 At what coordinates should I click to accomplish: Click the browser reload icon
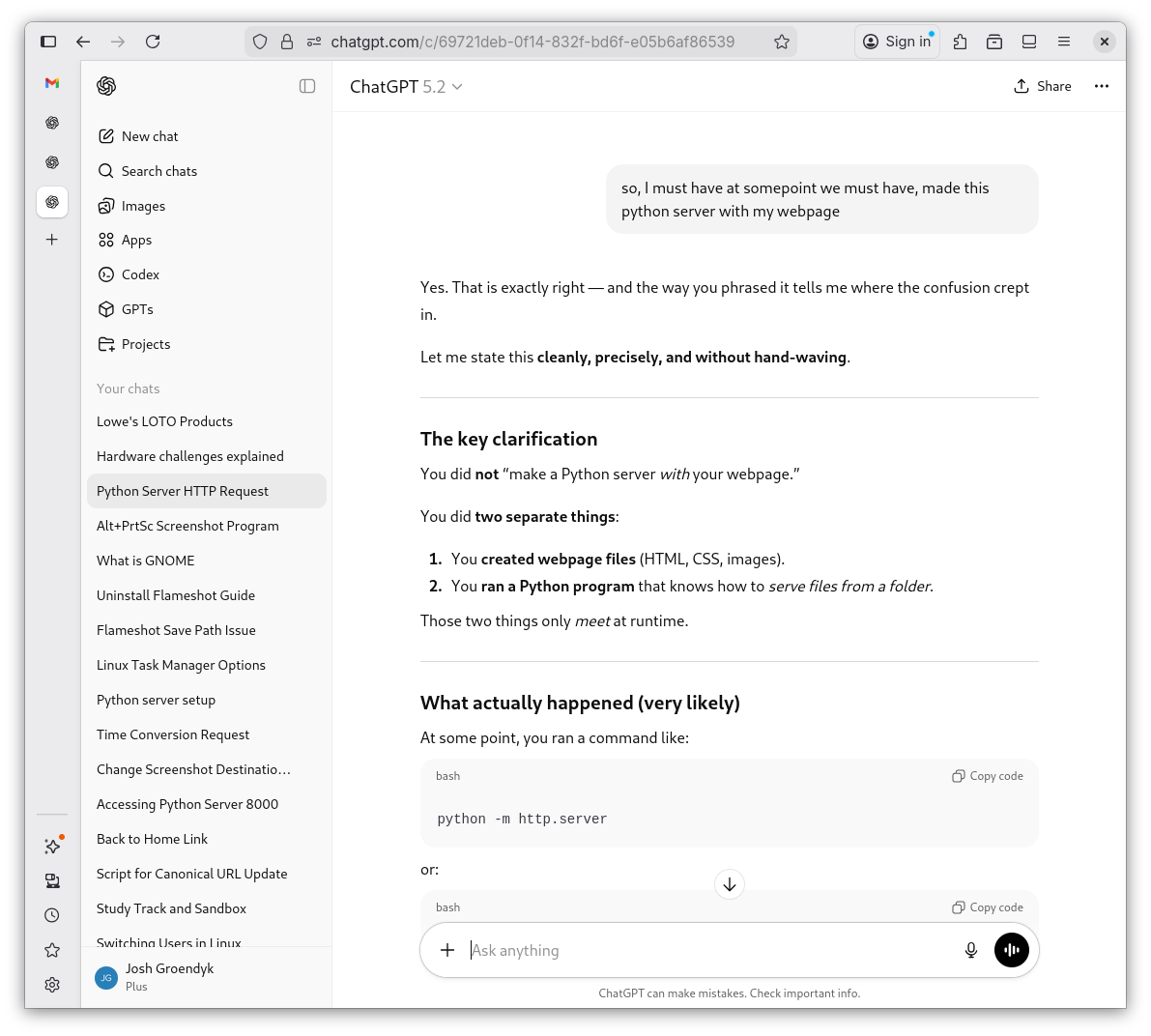153,42
